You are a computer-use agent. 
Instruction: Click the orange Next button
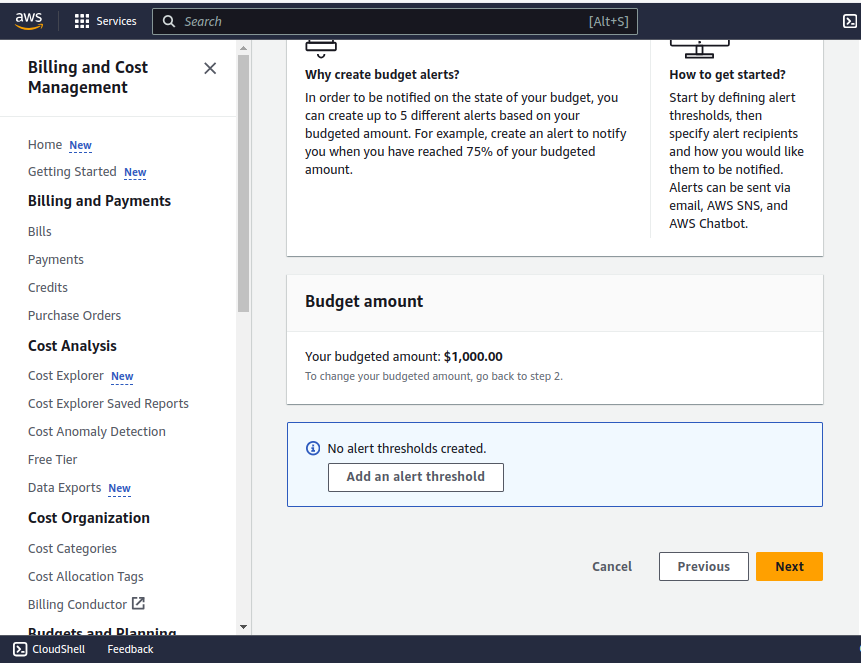788,566
